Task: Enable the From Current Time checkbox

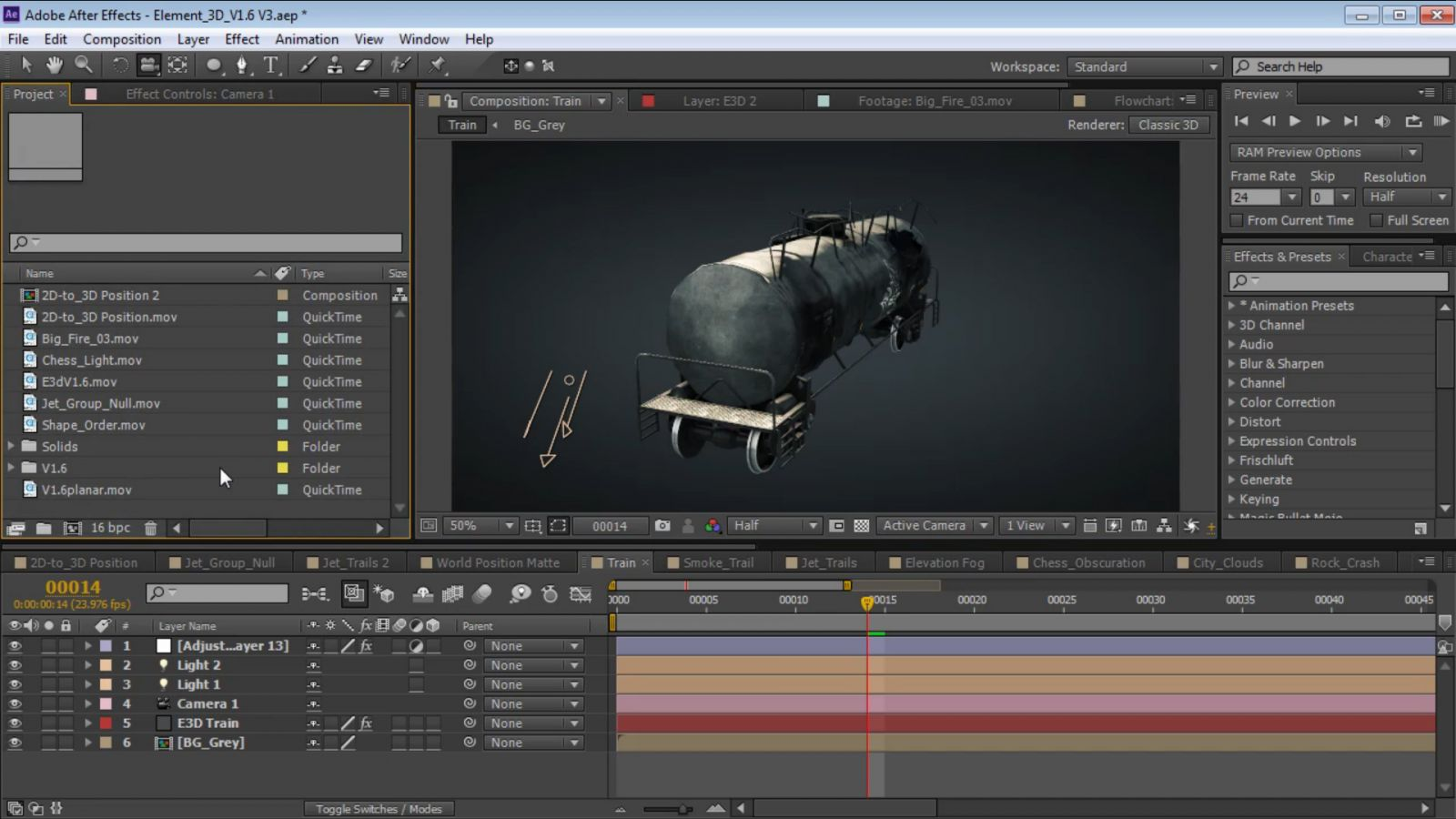Action: 1236,220
